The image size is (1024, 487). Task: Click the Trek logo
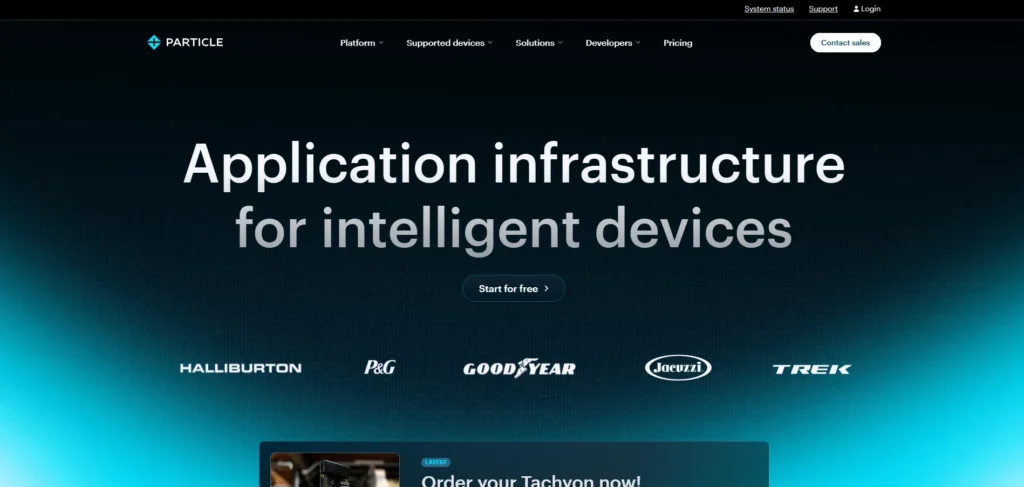[x=812, y=369]
